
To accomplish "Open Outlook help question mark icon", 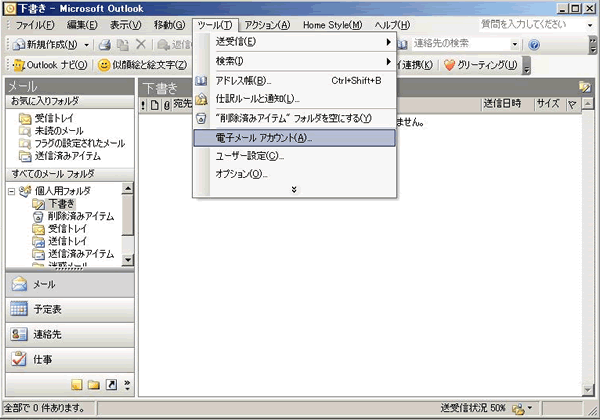I will 534,45.
